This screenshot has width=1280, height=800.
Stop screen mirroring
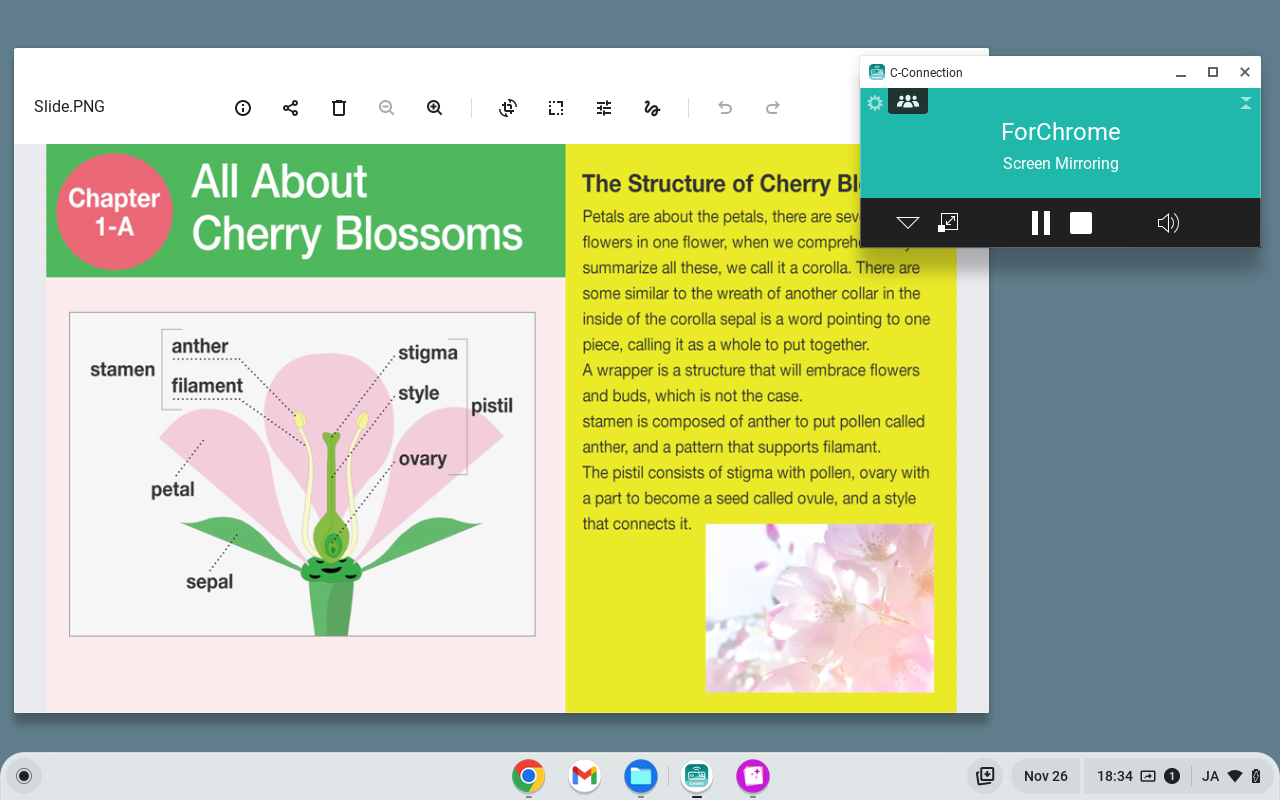click(1081, 223)
